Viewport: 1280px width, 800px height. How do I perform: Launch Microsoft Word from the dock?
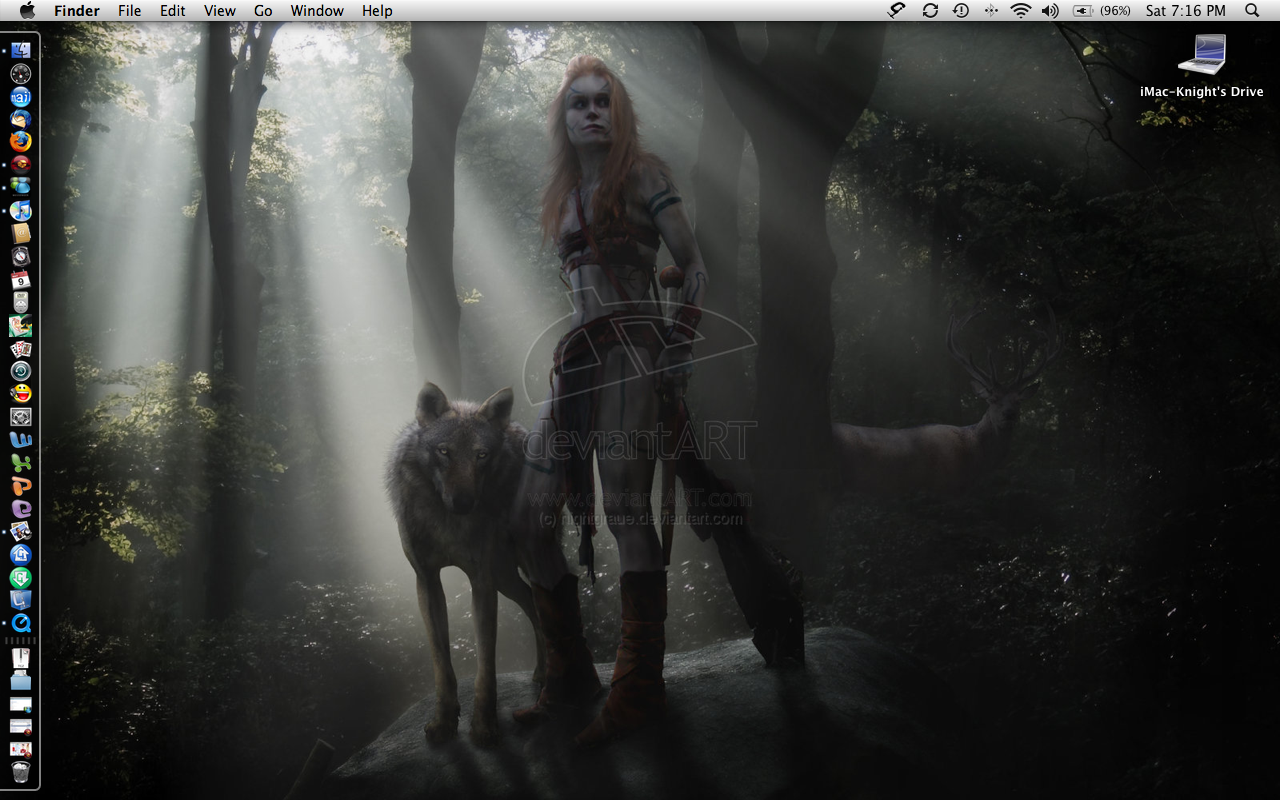pyautogui.click(x=21, y=440)
